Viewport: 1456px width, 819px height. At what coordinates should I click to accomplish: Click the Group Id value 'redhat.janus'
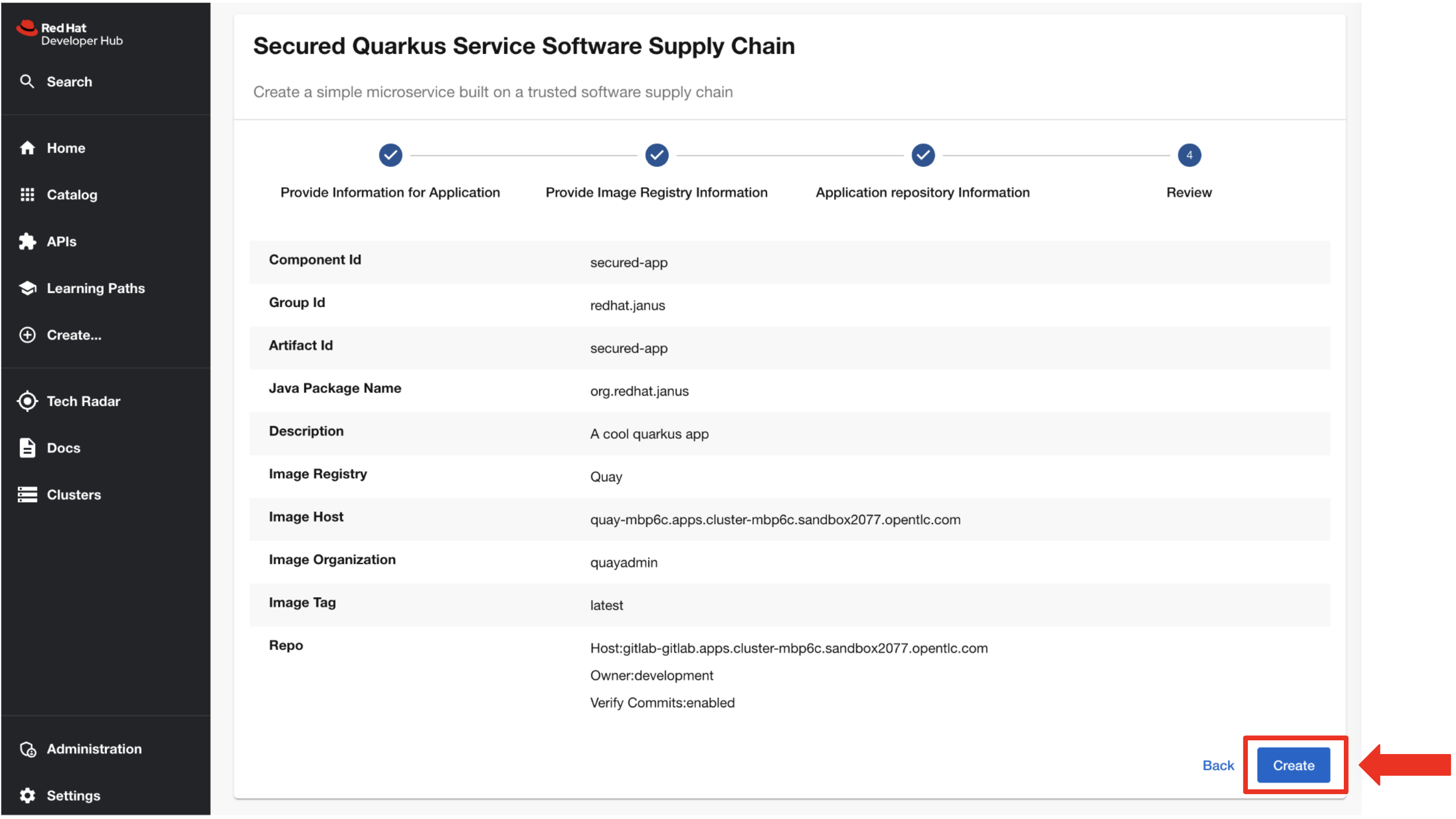627,306
